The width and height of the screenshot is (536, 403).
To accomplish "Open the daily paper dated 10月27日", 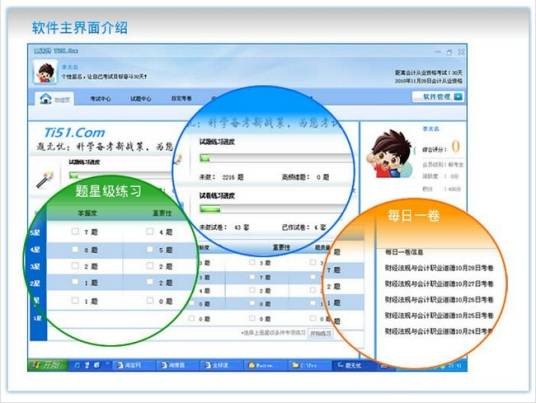I will (439, 283).
